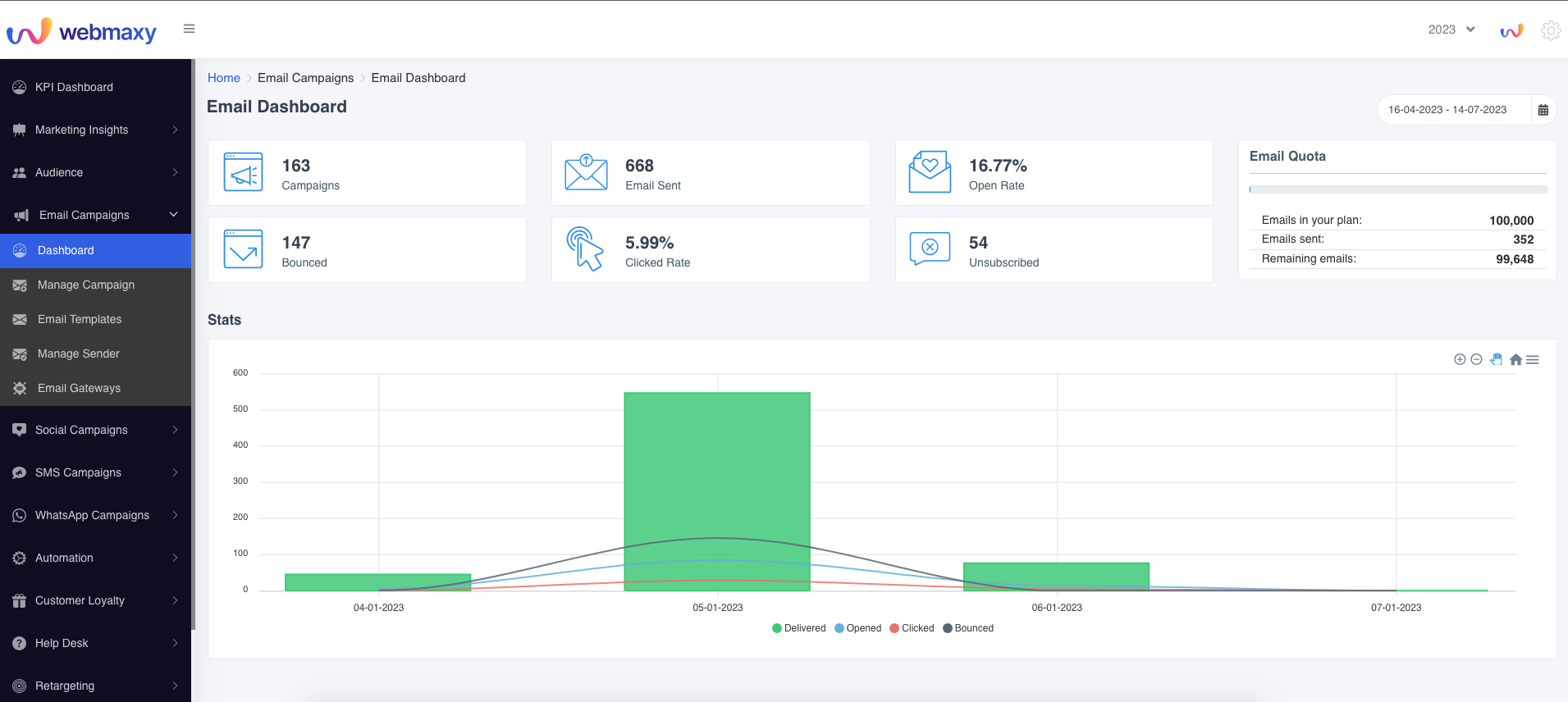This screenshot has height=702, width=1568.
Task: Click the chart zoom in icon
Action: click(x=1459, y=359)
